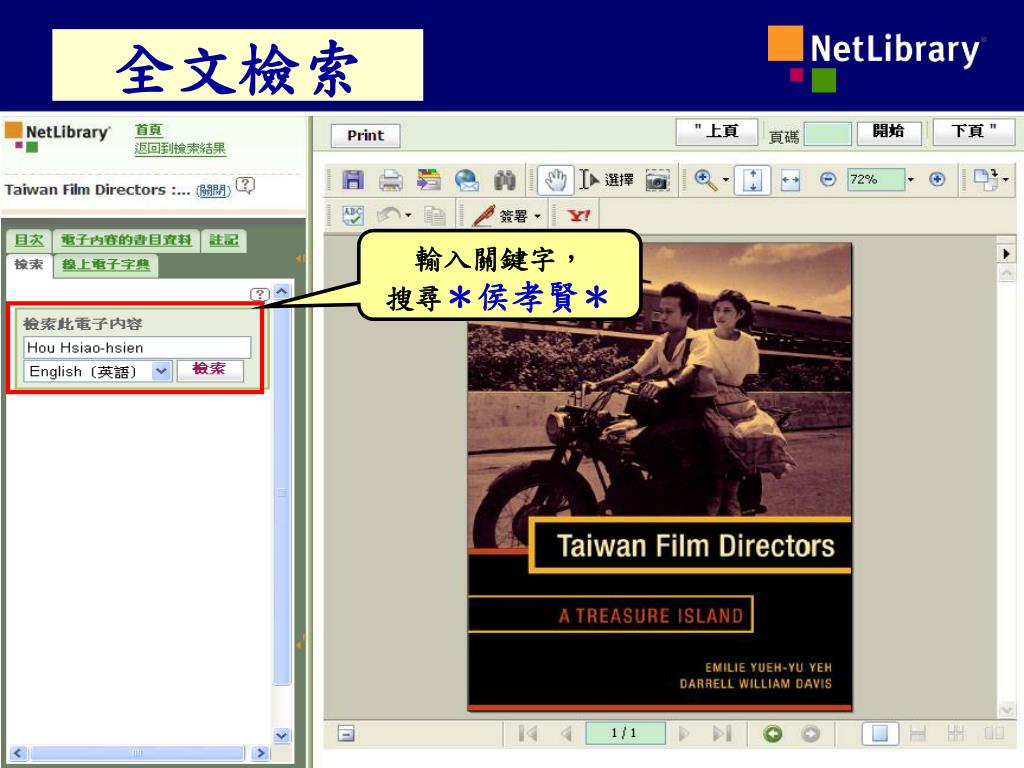Open the zoom percentage dropdown arrow
1024x768 pixels.
[910, 180]
